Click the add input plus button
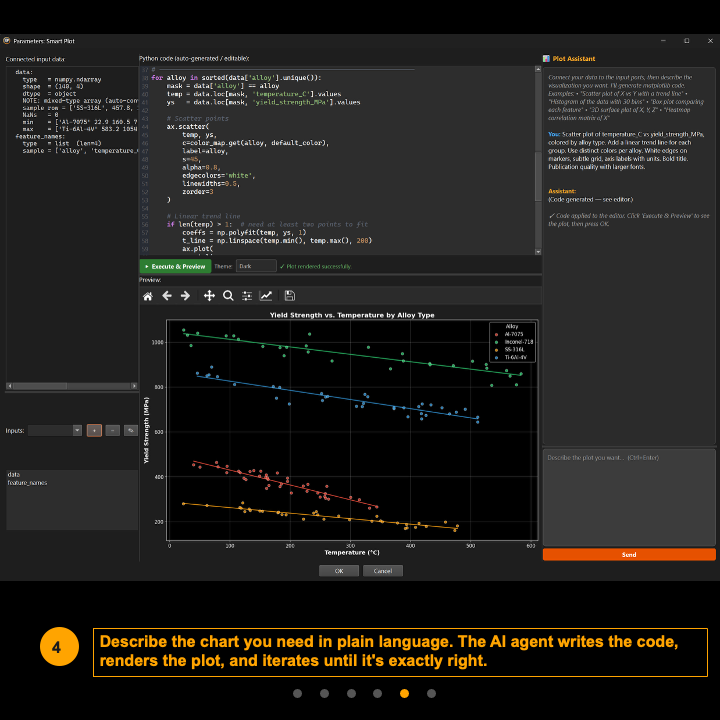Image resolution: width=720 pixels, height=720 pixels. point(93,430)
